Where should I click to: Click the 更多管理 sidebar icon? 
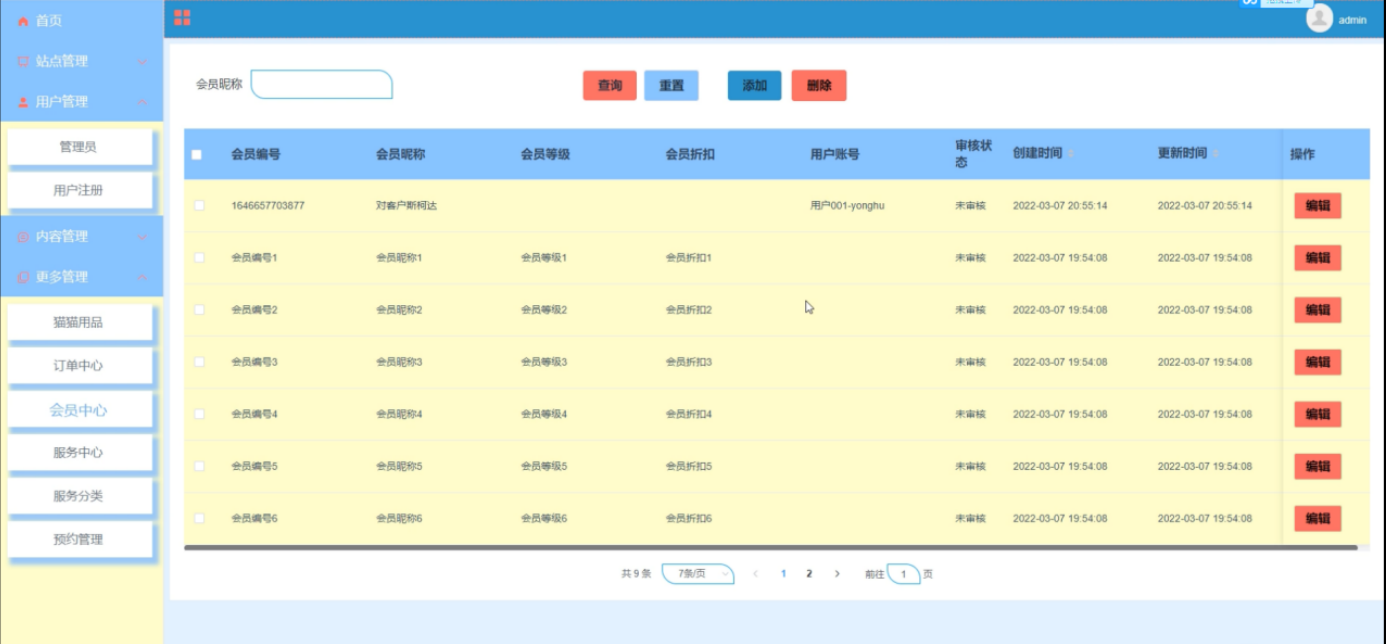[24, 277]
